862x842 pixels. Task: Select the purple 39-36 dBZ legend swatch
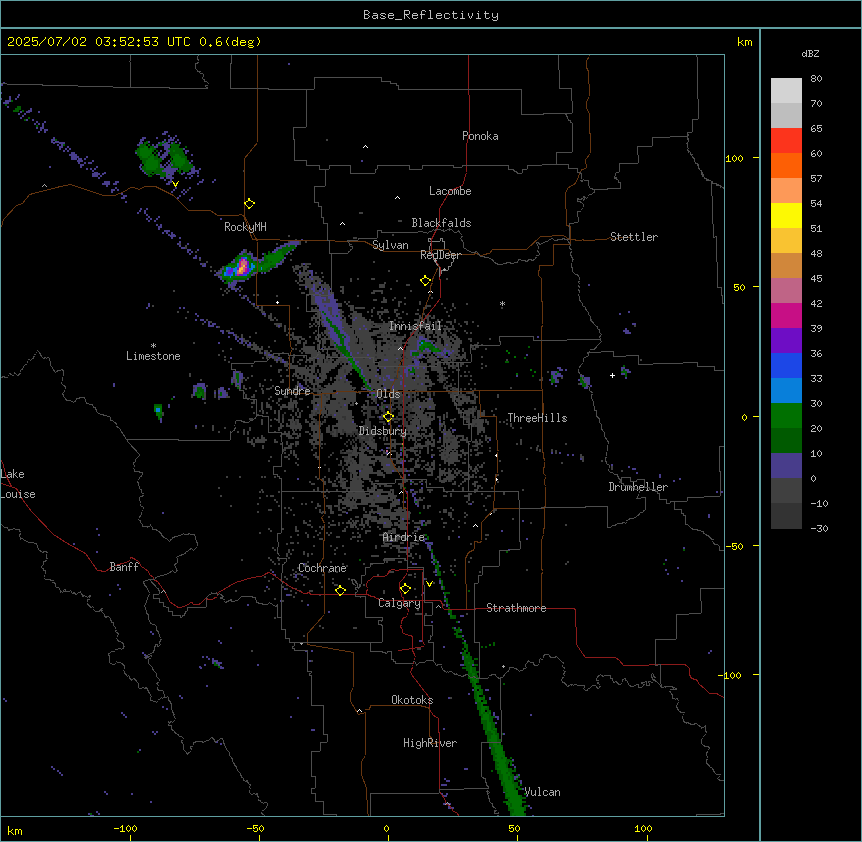[786, 341]
